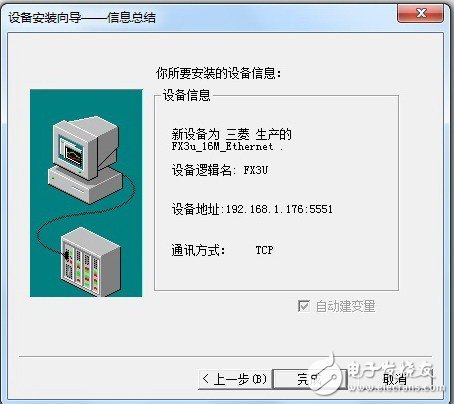Click the heading 你所要安装的设备信息
The height and width of the screenshot is (404, 454).
pyautogui.click(x=218, y=73)
